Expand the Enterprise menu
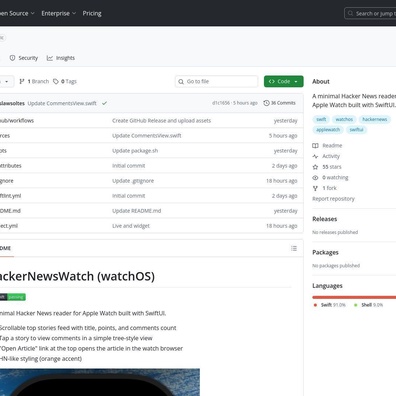 [x=59, y=13]
